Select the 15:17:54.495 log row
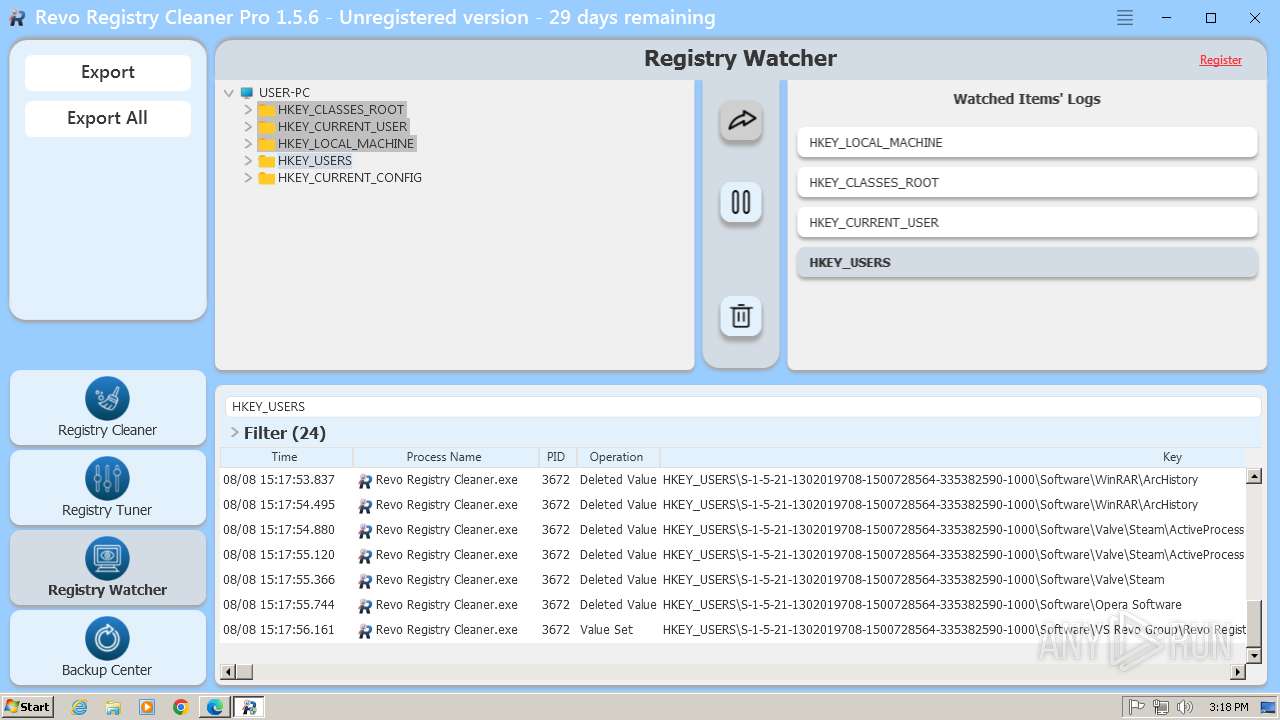The image size is (1280, 720). 733,505
